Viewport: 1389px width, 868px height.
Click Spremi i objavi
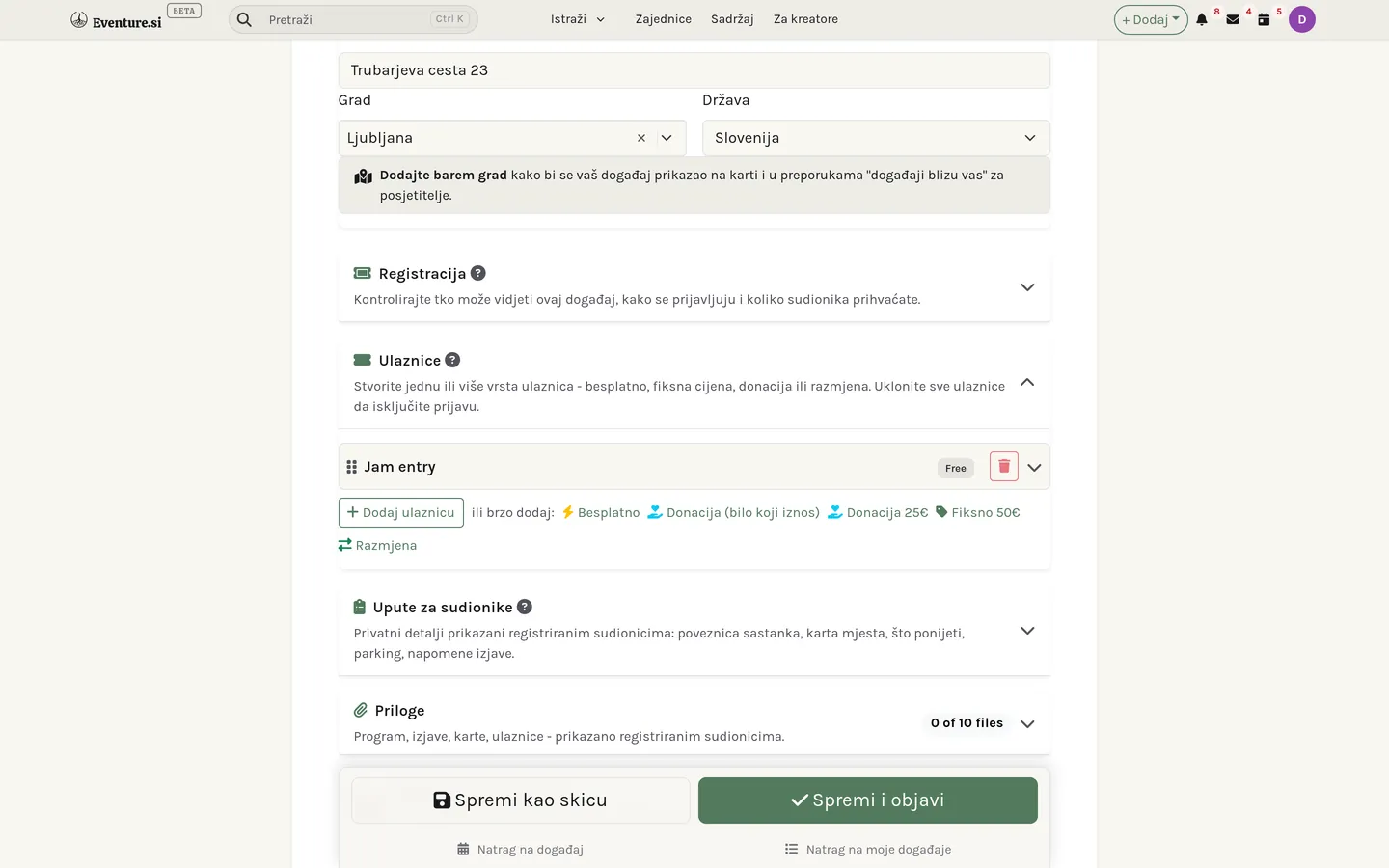[x=868, y=800]
